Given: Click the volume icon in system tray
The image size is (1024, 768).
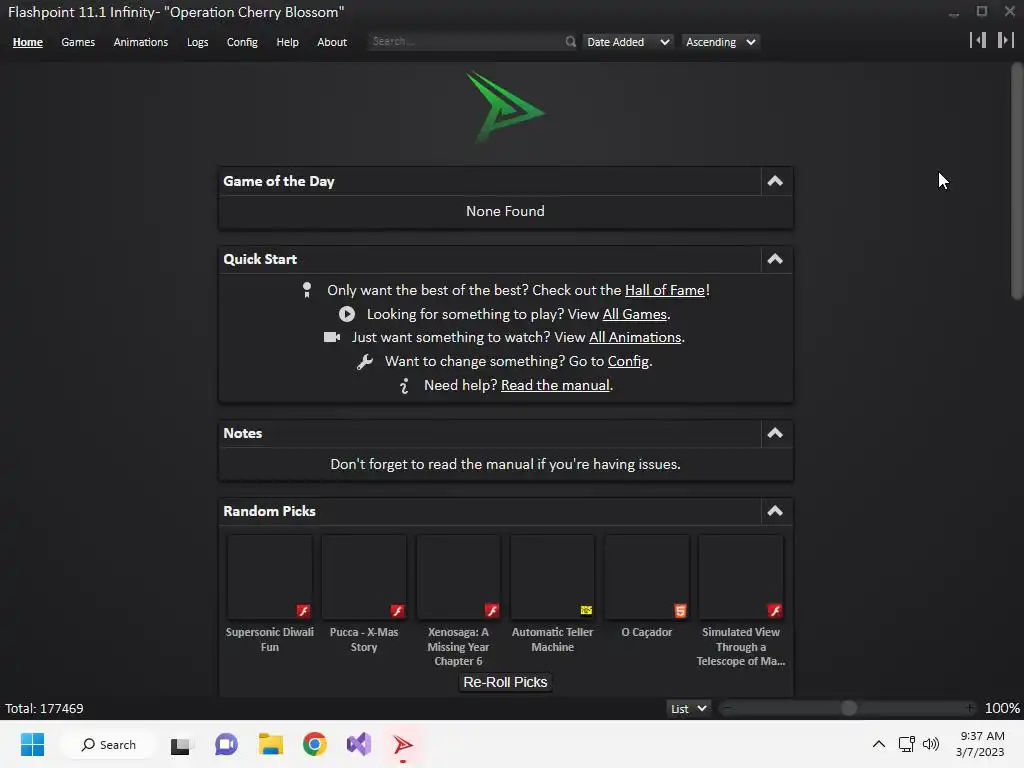Looking at the screenshot, I should click(x=931, y=744).
